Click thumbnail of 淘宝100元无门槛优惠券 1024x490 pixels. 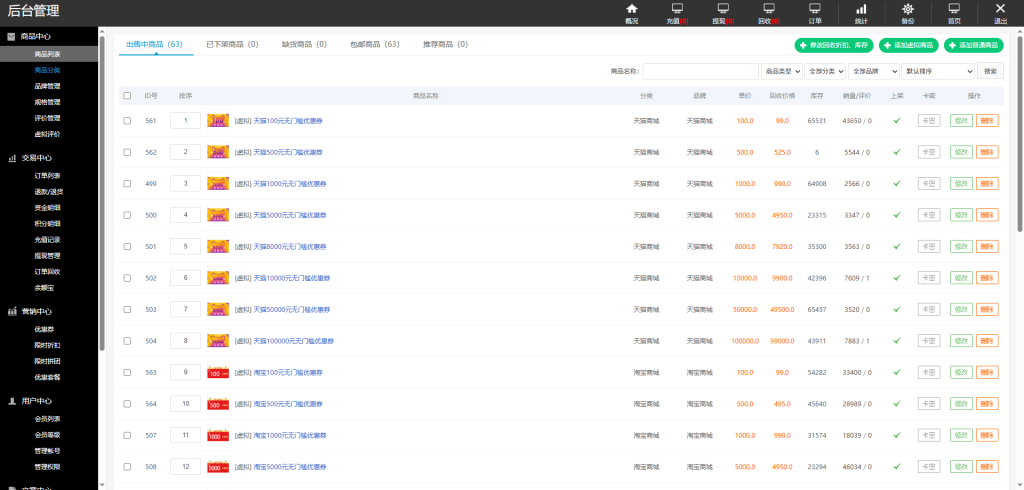218,372
